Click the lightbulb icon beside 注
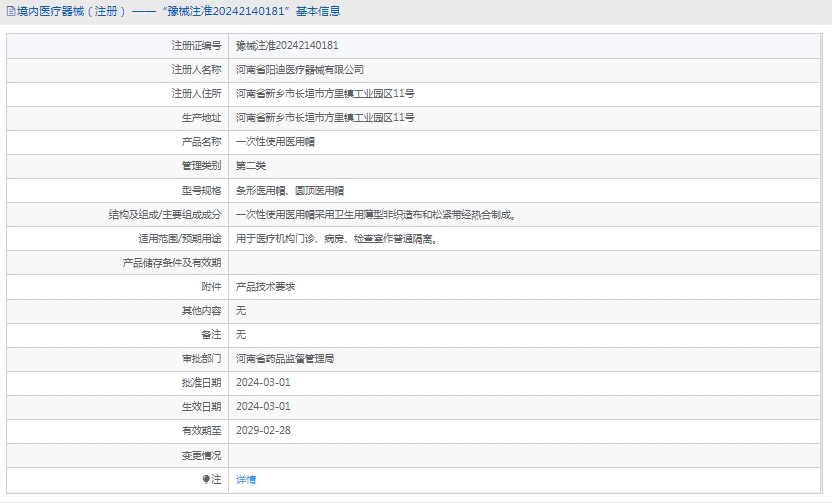 (x=207, y=479)
